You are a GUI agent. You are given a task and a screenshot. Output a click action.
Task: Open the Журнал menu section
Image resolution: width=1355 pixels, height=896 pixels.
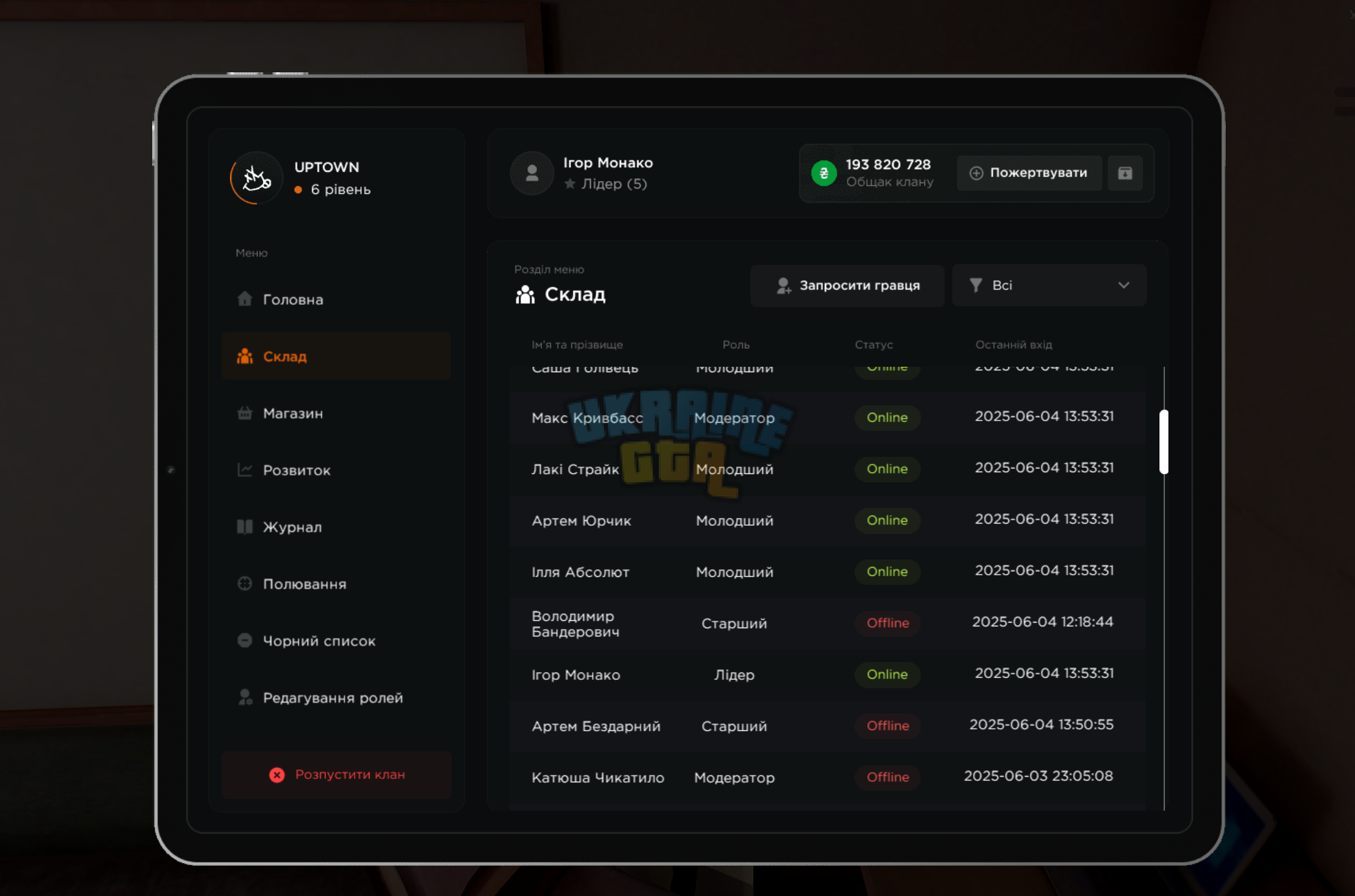(336, 527)
